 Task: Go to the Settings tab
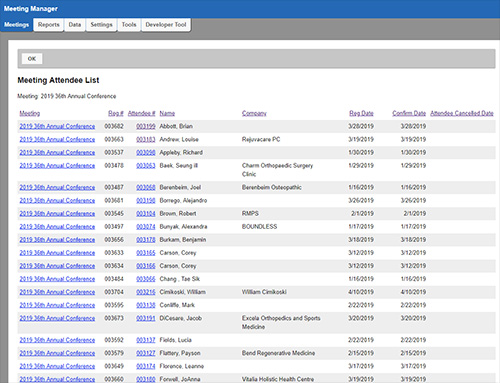[101, 25]
